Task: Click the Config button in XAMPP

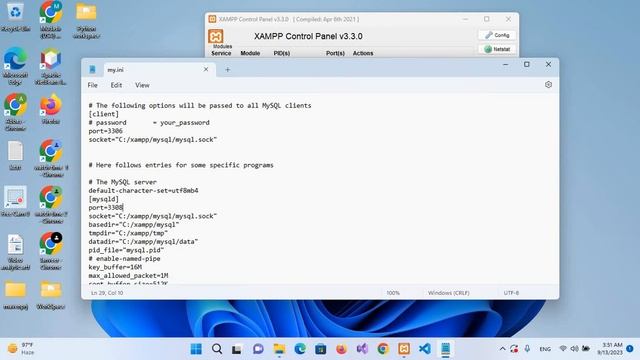Action: pyautogui.click(x=497, y=35)
